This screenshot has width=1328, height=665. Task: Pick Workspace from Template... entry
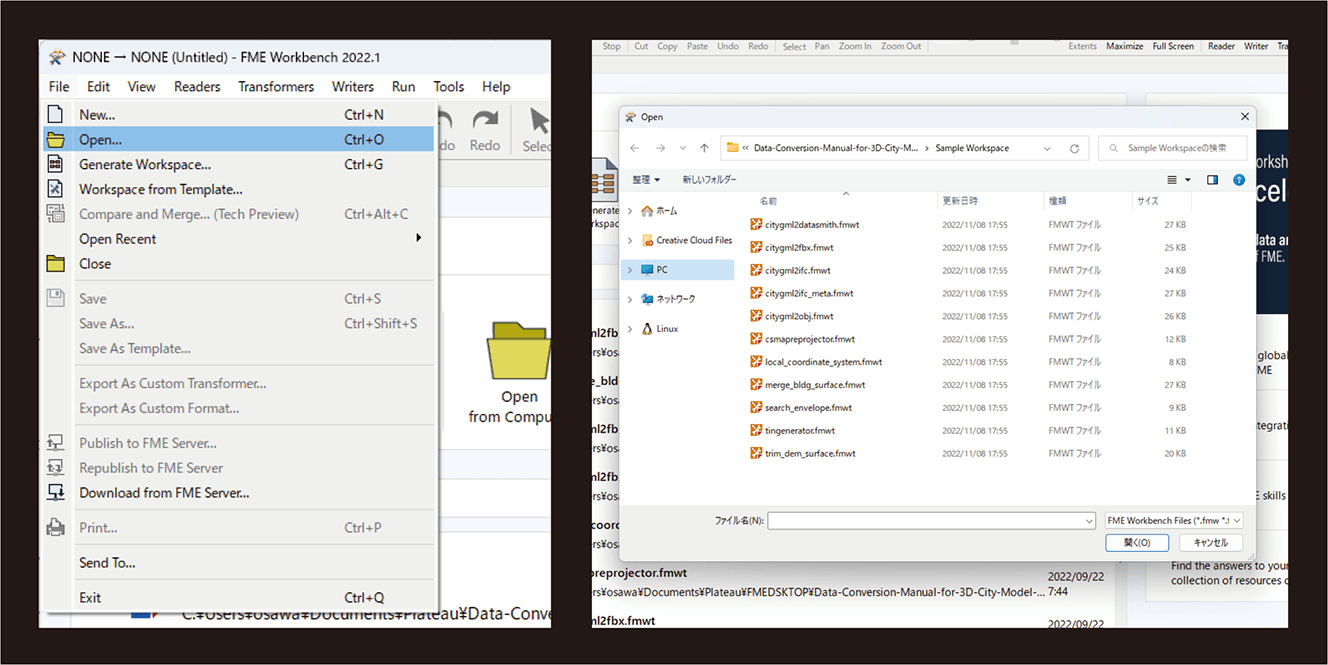pyautogui.click(x=240, y=190)
